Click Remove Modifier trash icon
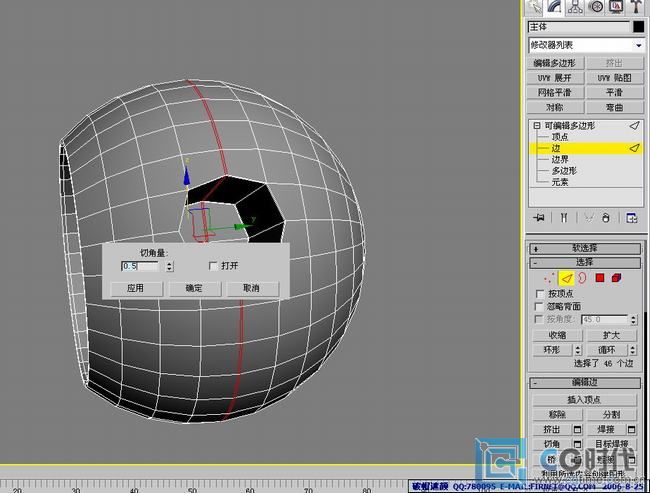 coord(606,217)
